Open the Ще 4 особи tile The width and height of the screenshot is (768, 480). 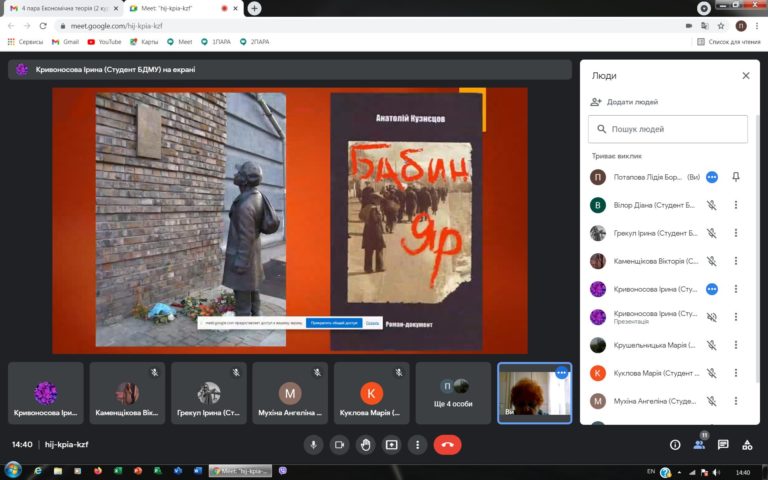453,393
